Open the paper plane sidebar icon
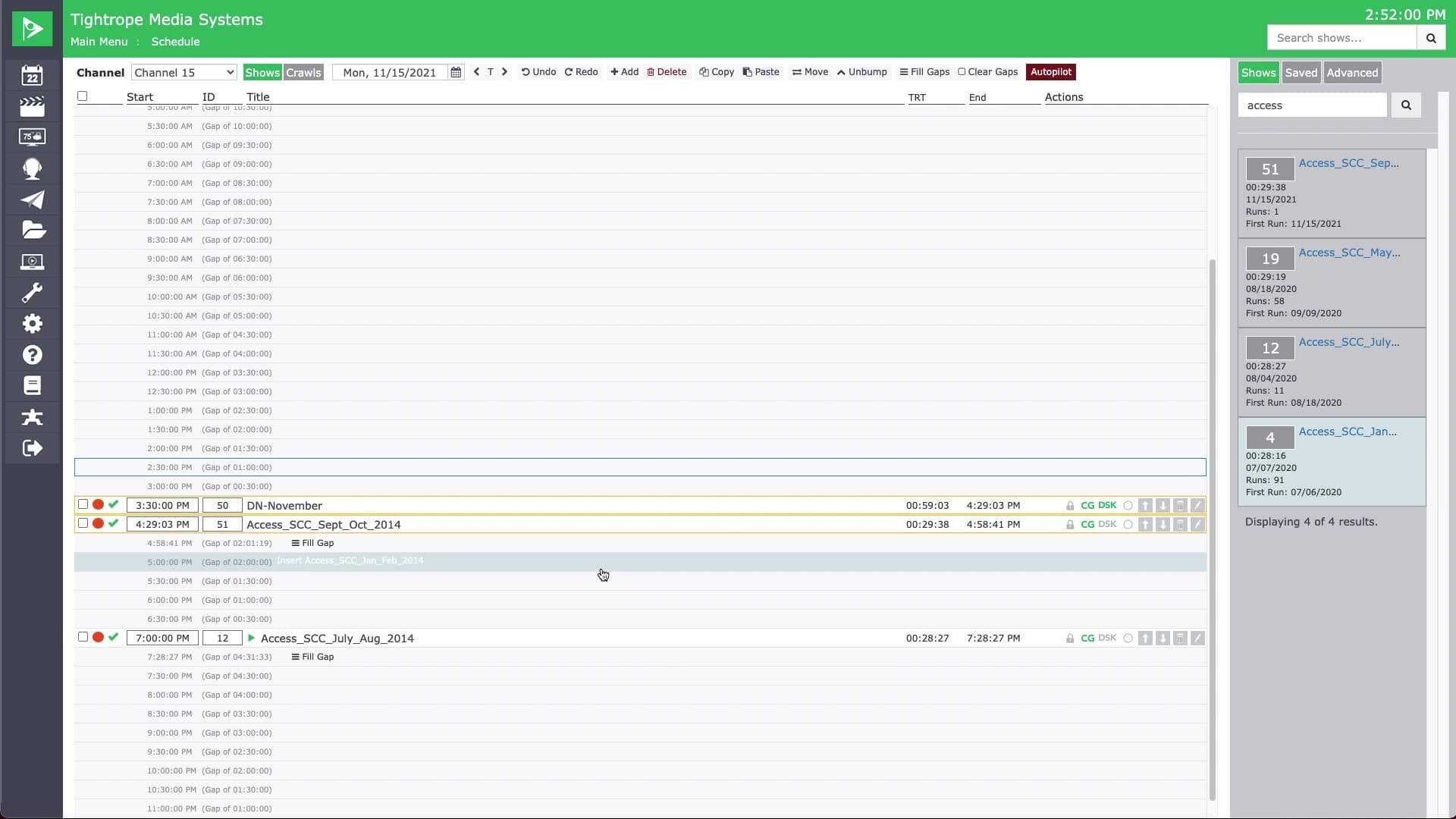The width and height of the screenshot is (1456, 819). coord(32,199)
